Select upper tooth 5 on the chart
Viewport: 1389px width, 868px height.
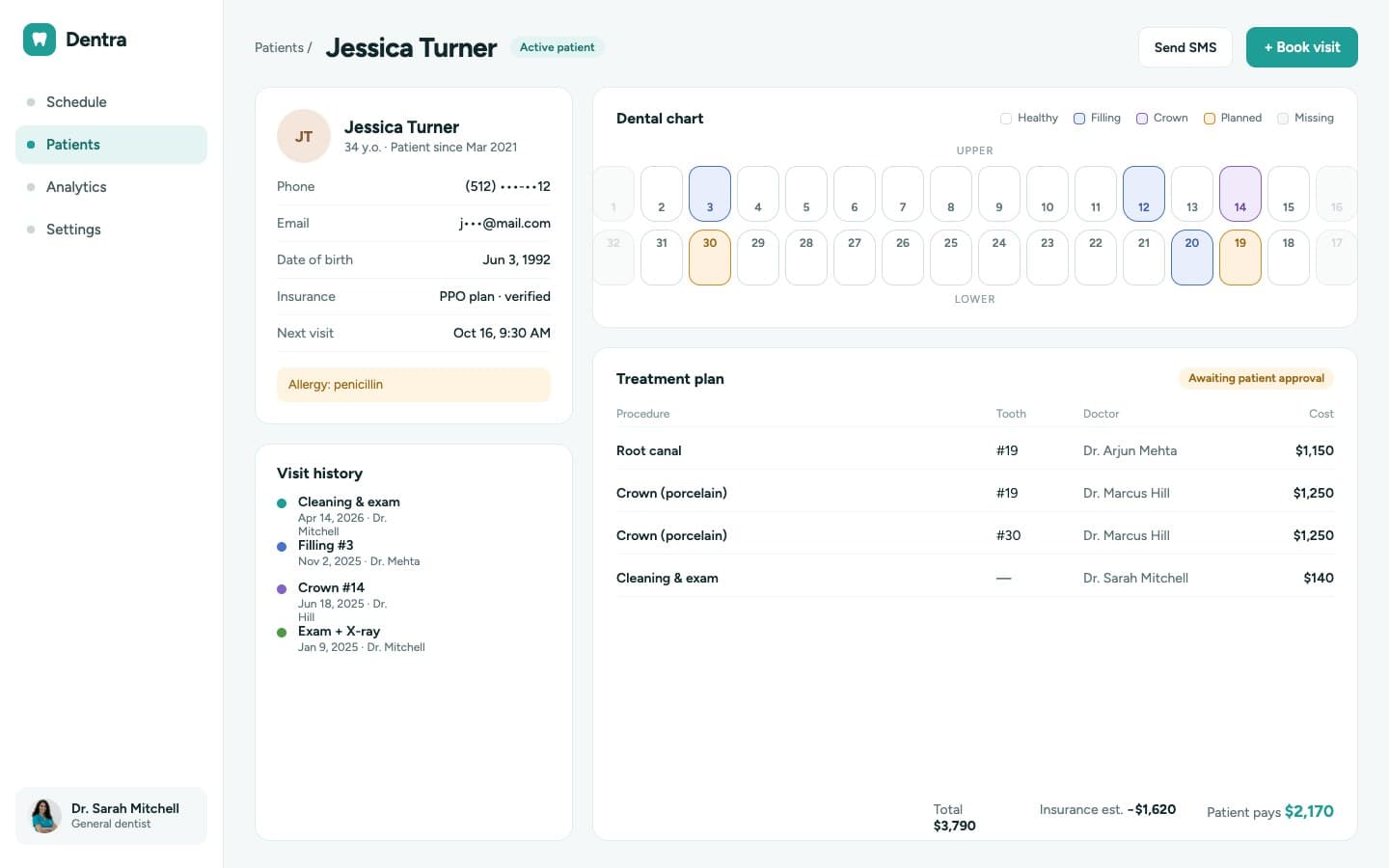tap(806, 194)
